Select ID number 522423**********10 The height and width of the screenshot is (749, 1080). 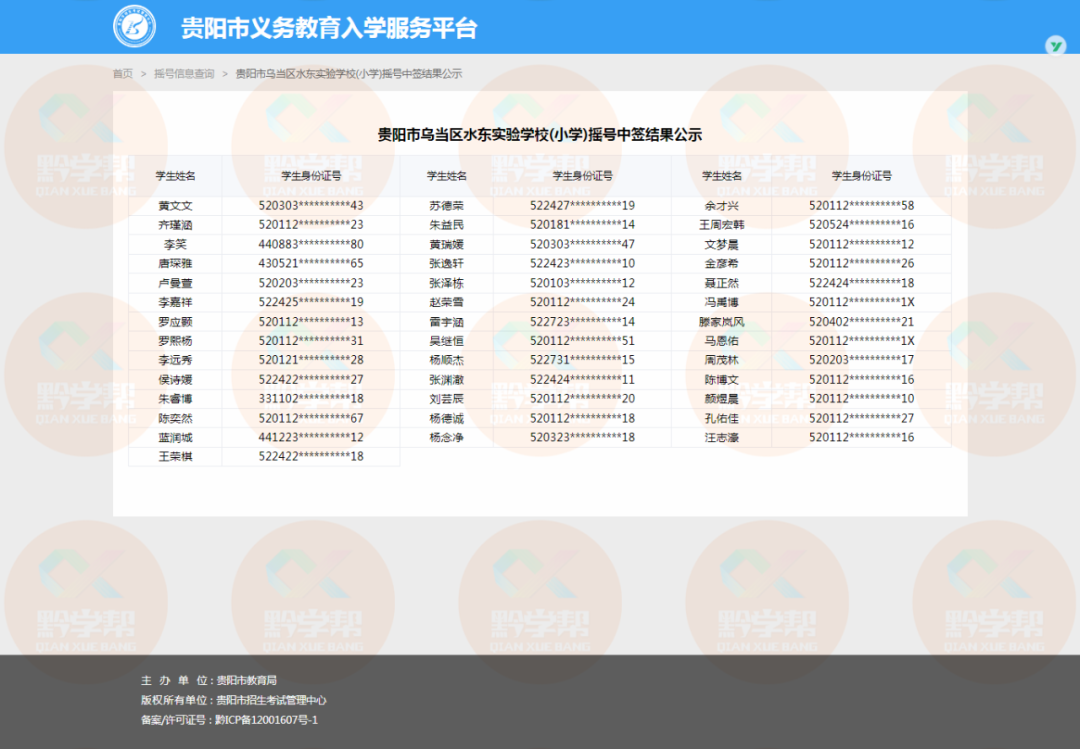coord(582,263)
